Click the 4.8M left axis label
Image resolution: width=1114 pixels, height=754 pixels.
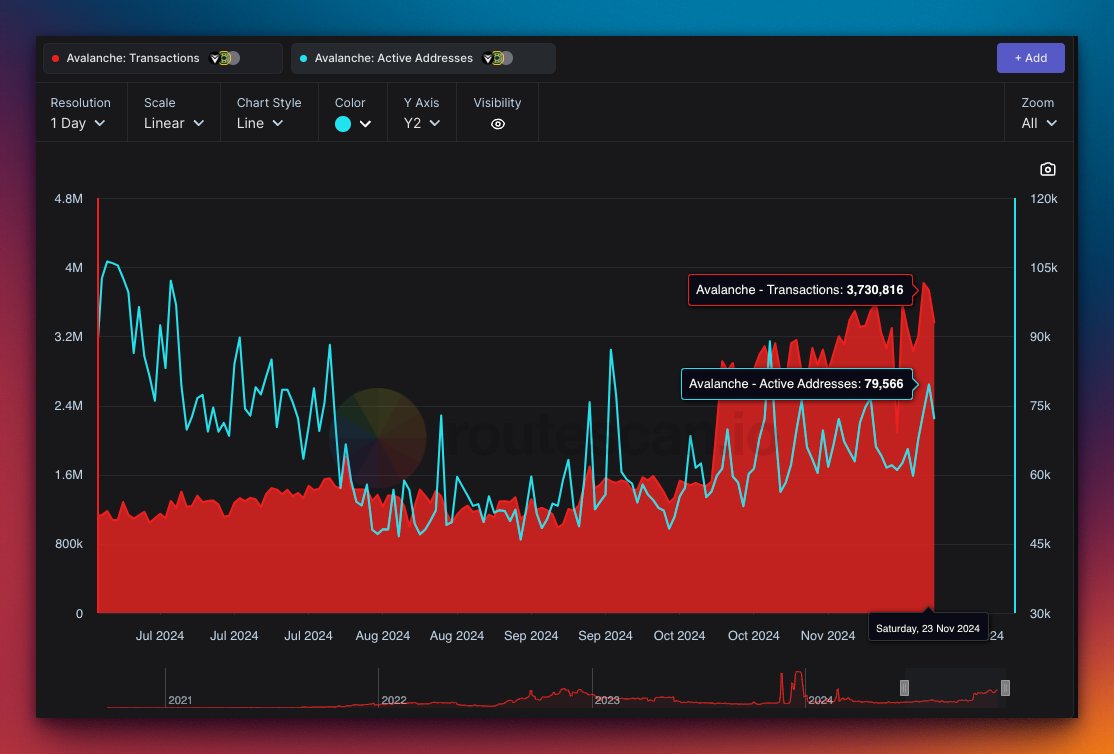pos(68,199)
